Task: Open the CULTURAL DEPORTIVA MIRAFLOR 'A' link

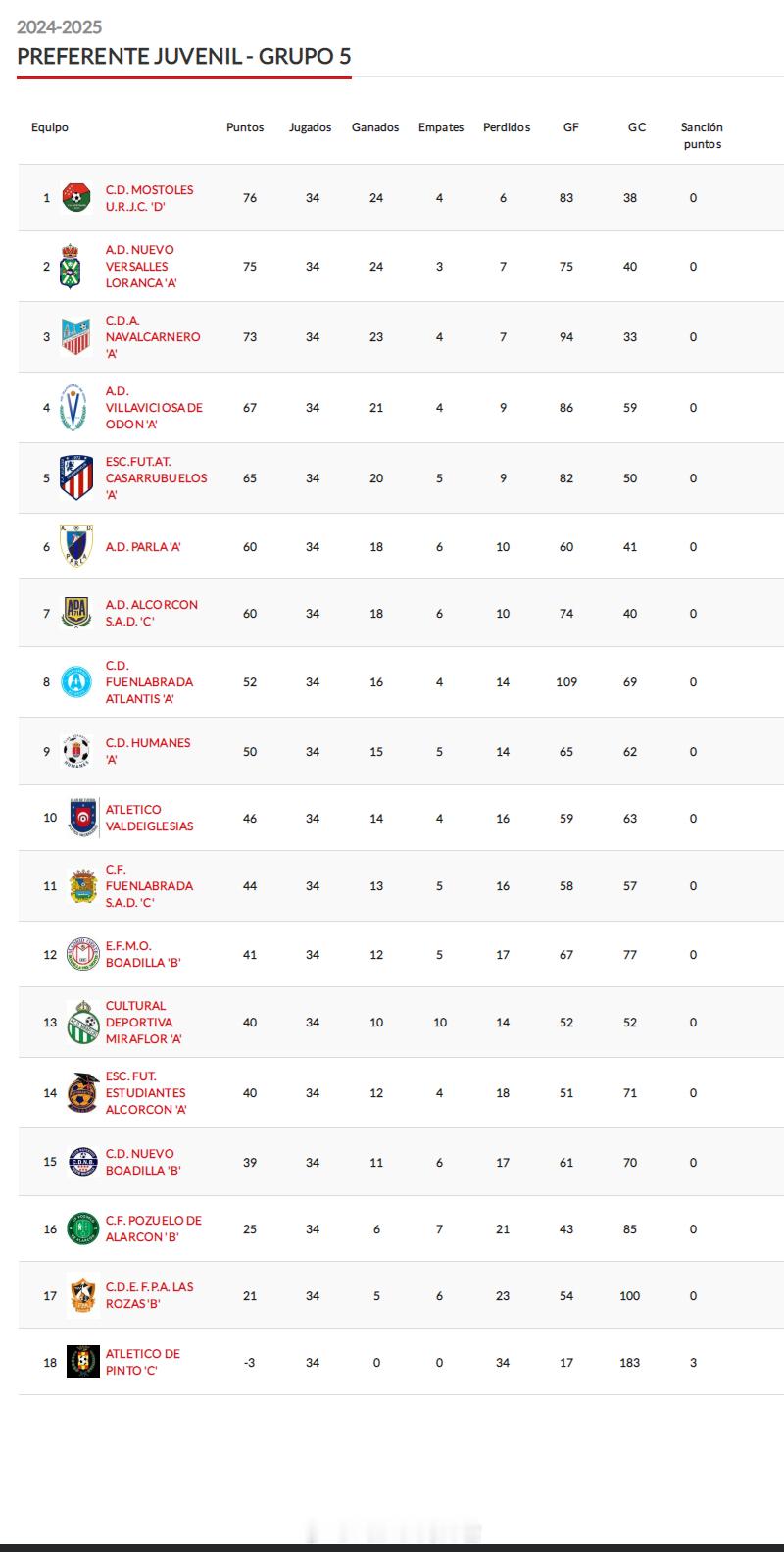Action: coord(144,1022)
